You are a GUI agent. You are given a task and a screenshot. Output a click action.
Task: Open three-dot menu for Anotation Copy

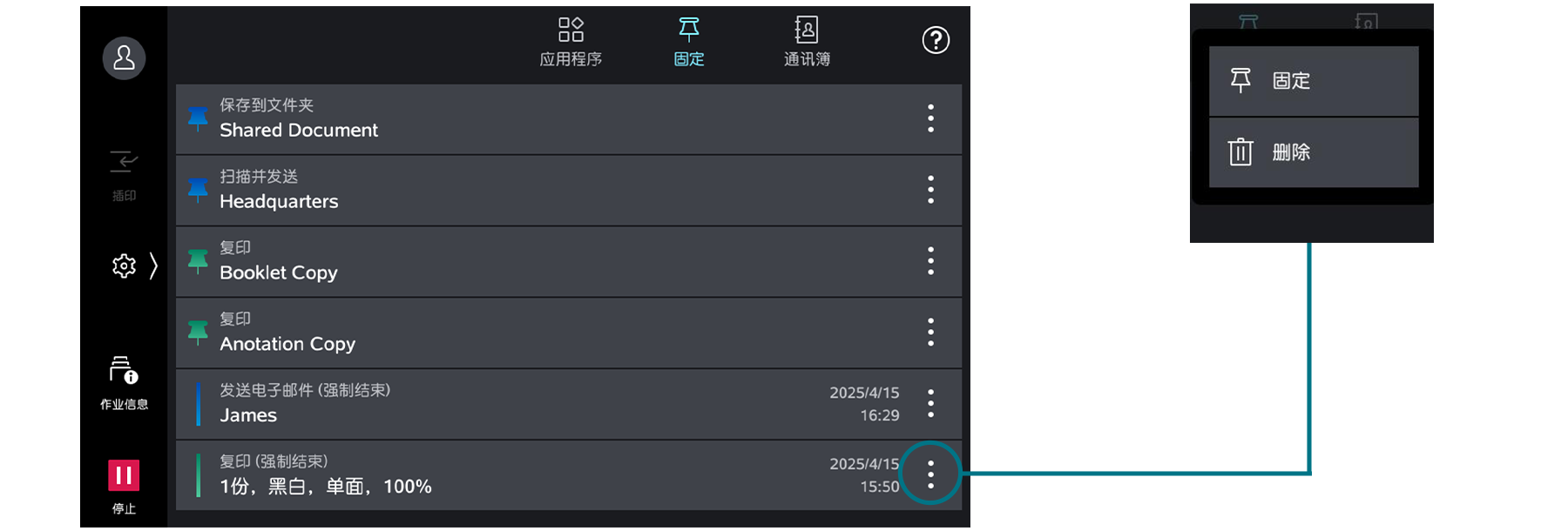tap(930, 333)
